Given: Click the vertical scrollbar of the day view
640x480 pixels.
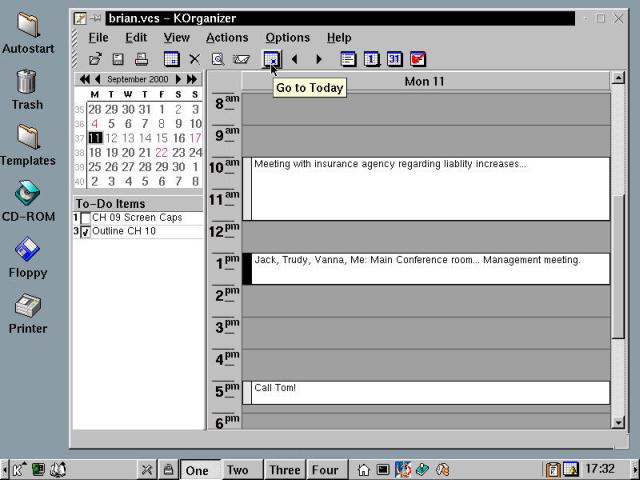Looking at the screenshot, I should click(617, 250).
